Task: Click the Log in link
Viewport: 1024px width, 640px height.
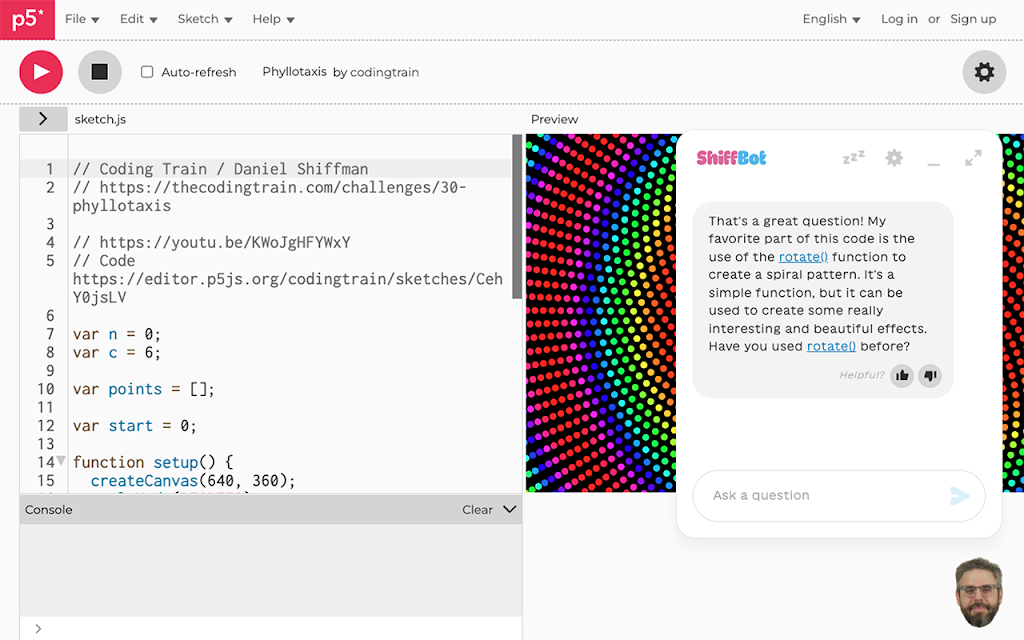Action: pyautogui.click(x=899, y=19)
